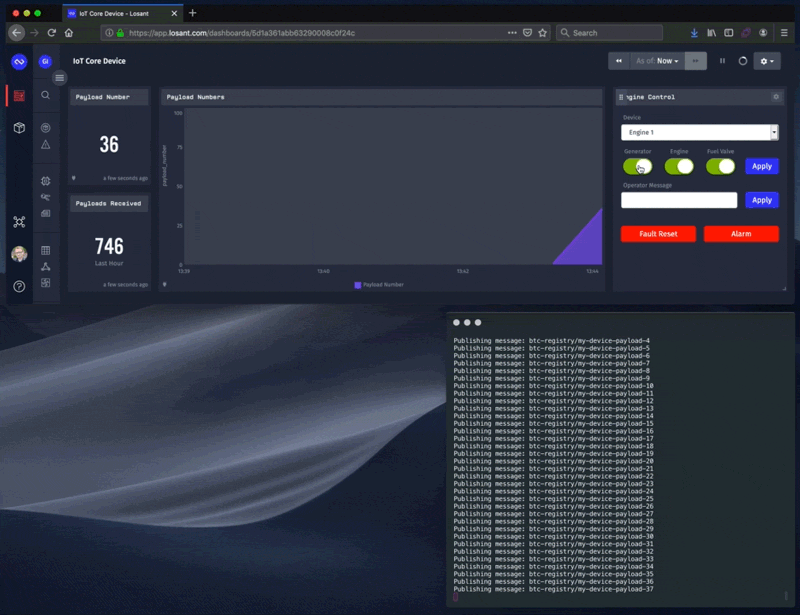Expand the dashboard settings gear dropdown

(767, 61)
